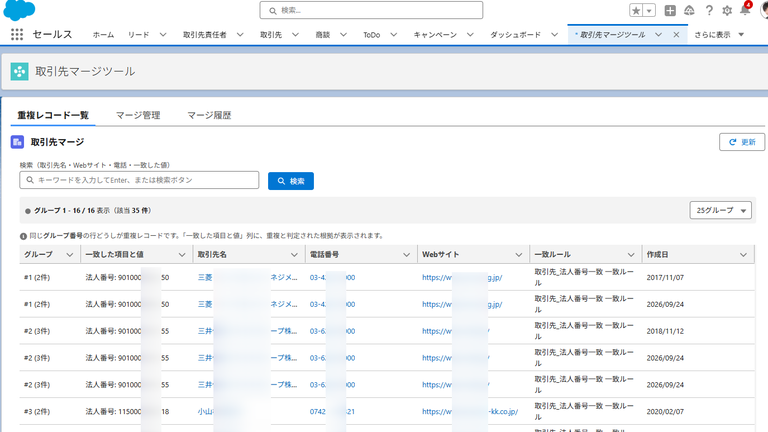Viewport: 768px width, 432px height.
Task: Go to the ホーム tab
Action: tap(103, 35)
